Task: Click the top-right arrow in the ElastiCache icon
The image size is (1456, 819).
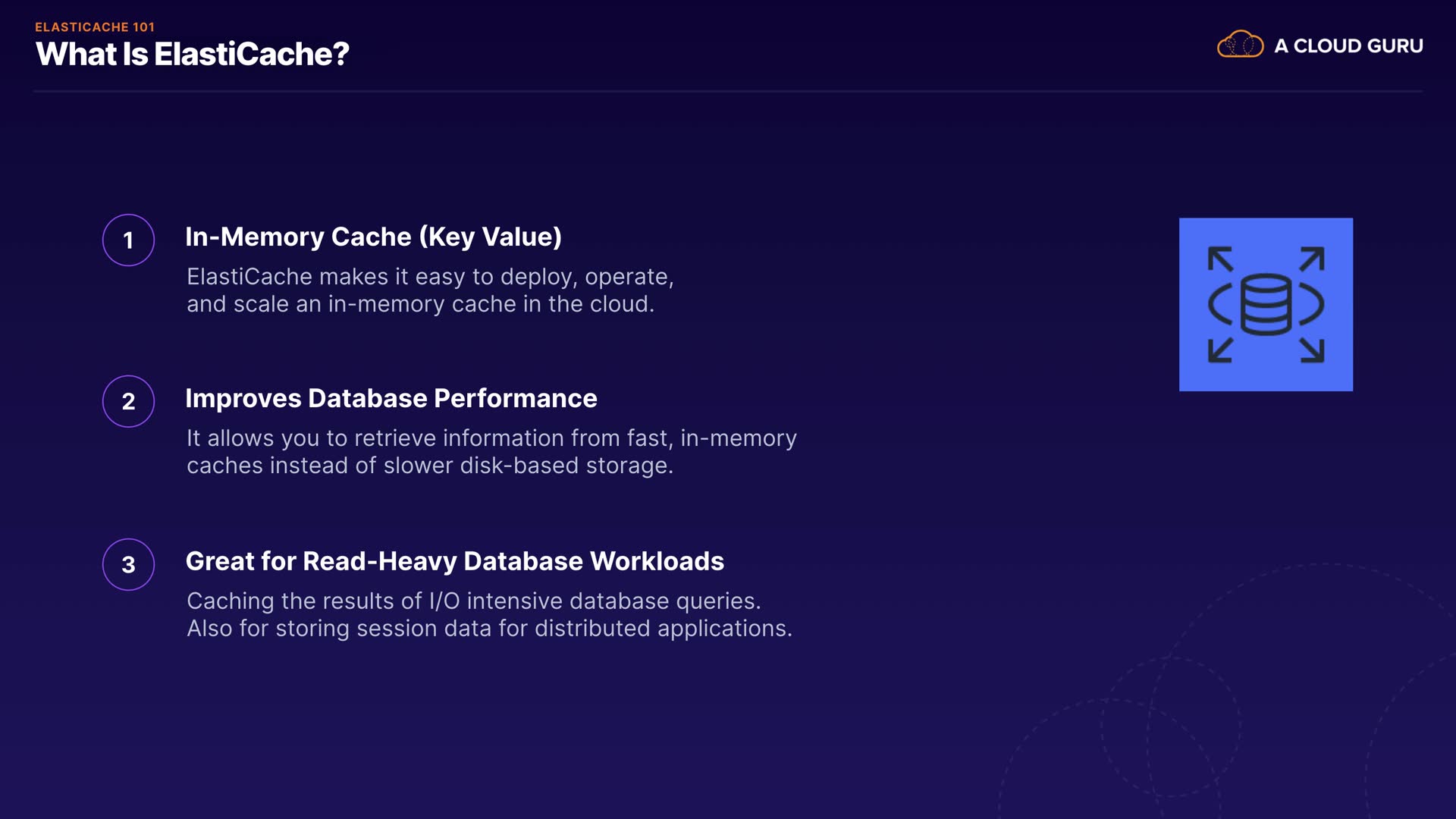Action: [x=1312, y=259]
